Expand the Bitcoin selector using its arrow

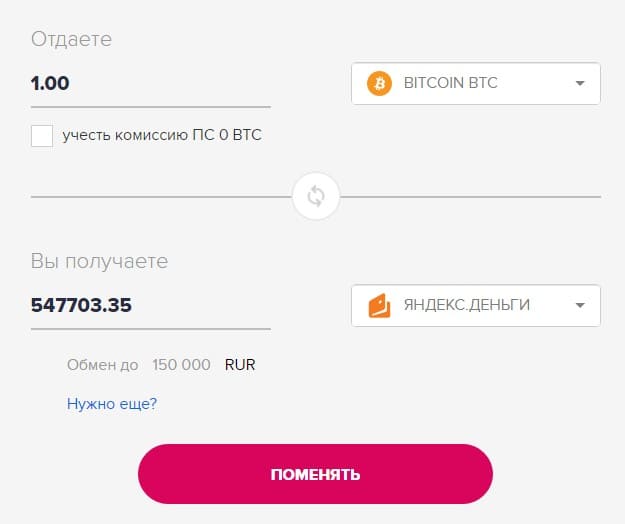tap(580, 83)
